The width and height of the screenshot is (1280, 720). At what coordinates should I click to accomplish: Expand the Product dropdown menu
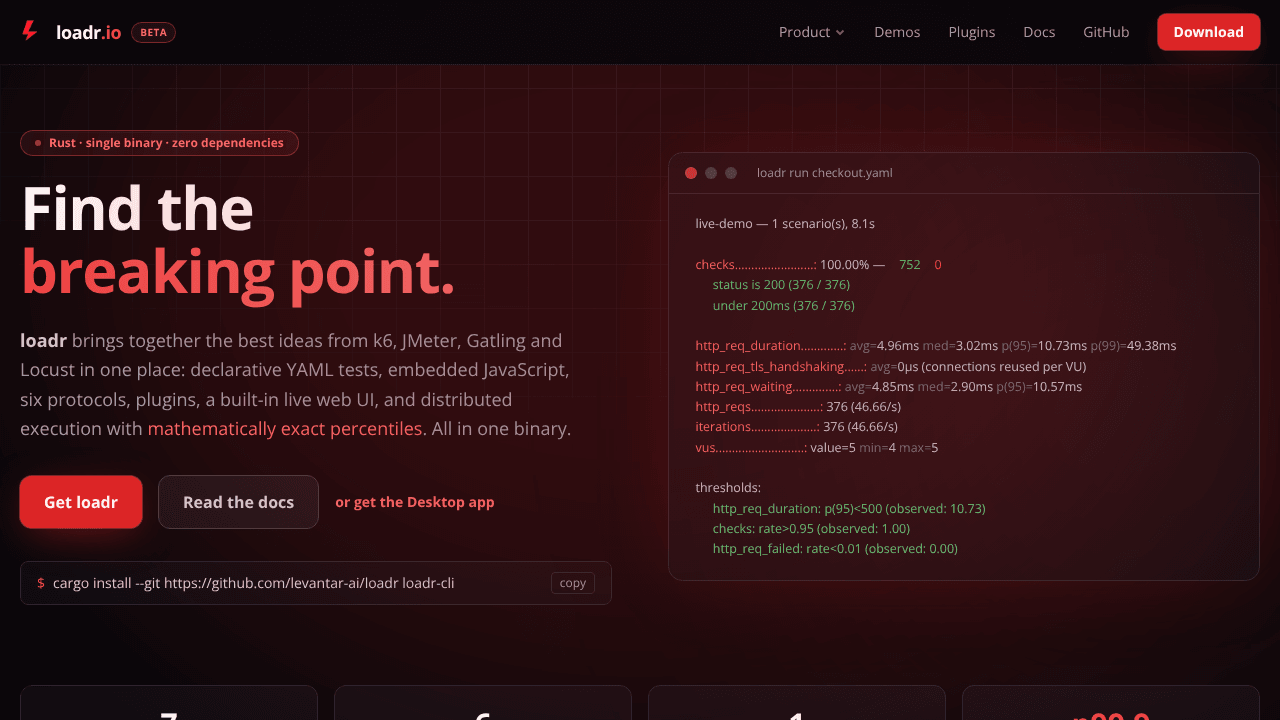pos(812,32)
